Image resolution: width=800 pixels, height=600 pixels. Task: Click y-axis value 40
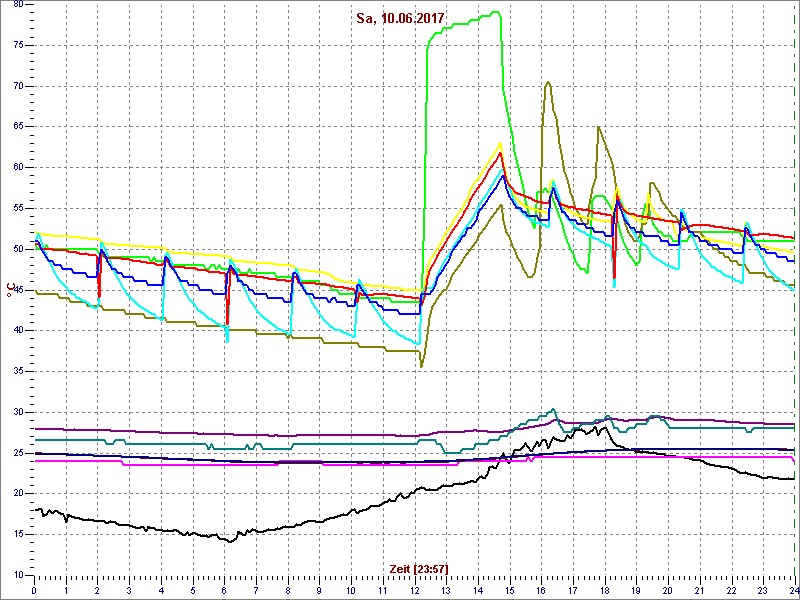pos(17,331)
